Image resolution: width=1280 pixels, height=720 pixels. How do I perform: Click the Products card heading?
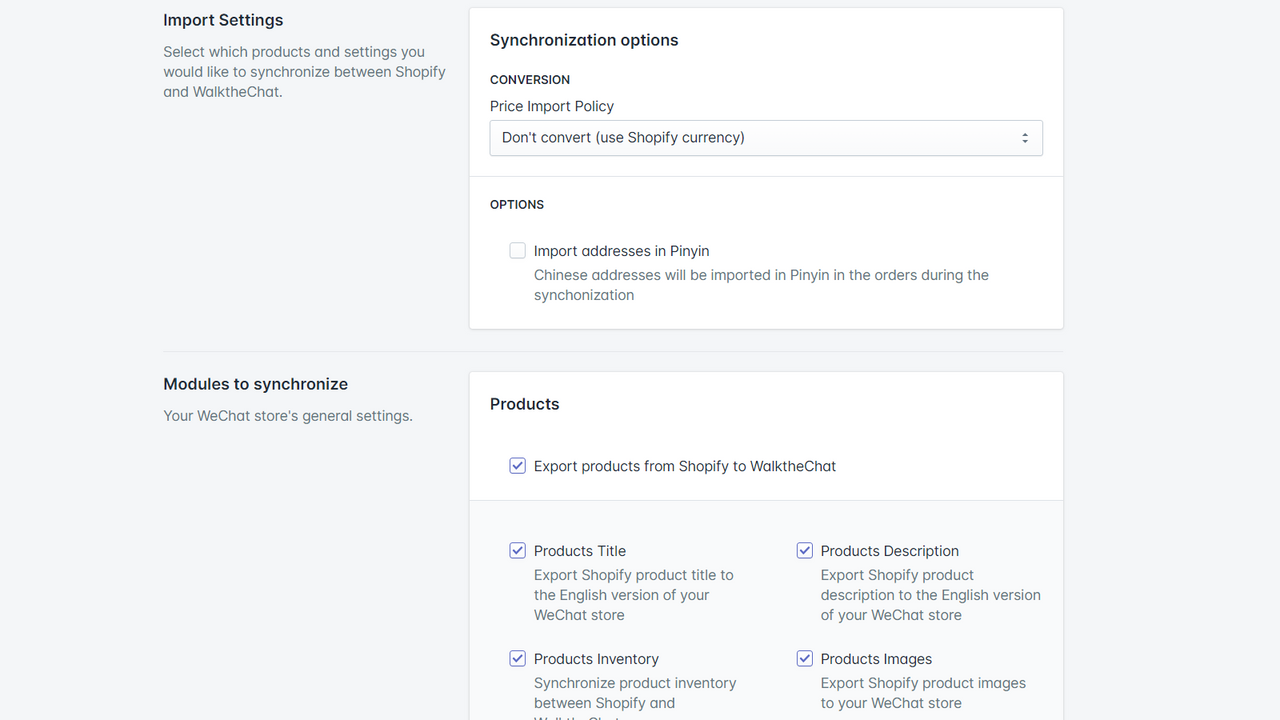[524, 404]
